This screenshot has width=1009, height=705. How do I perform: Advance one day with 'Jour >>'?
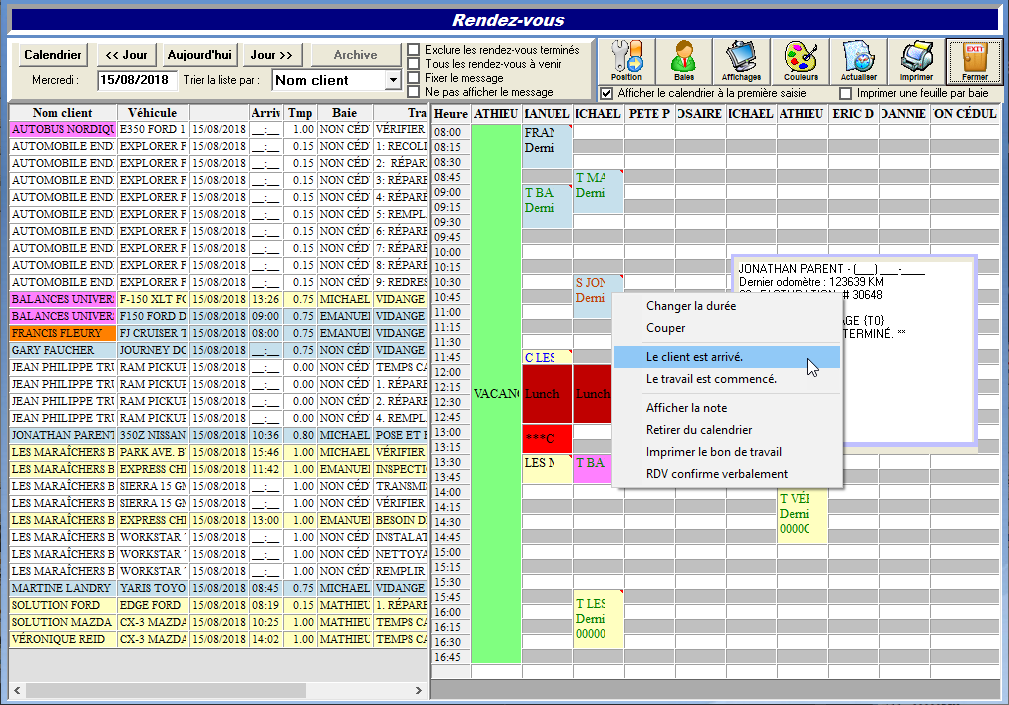pos(272,55)
